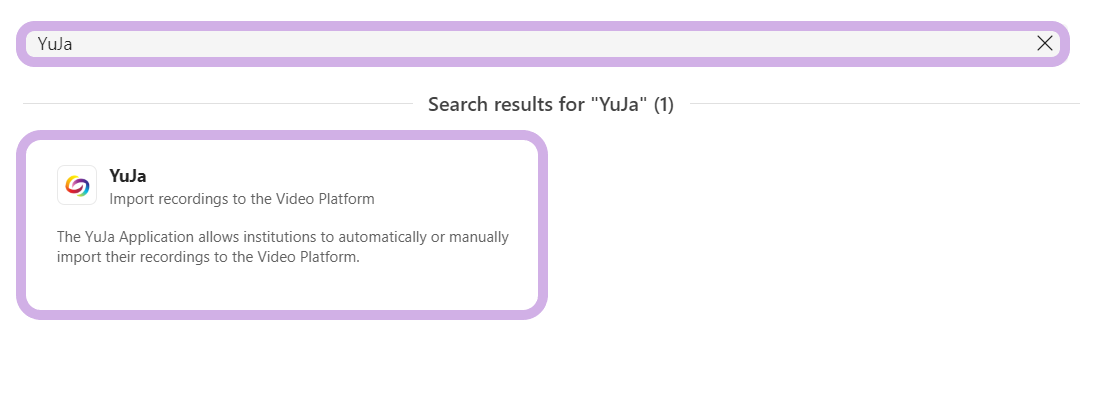Select the YuJa search result card

(x=282, y=225)
